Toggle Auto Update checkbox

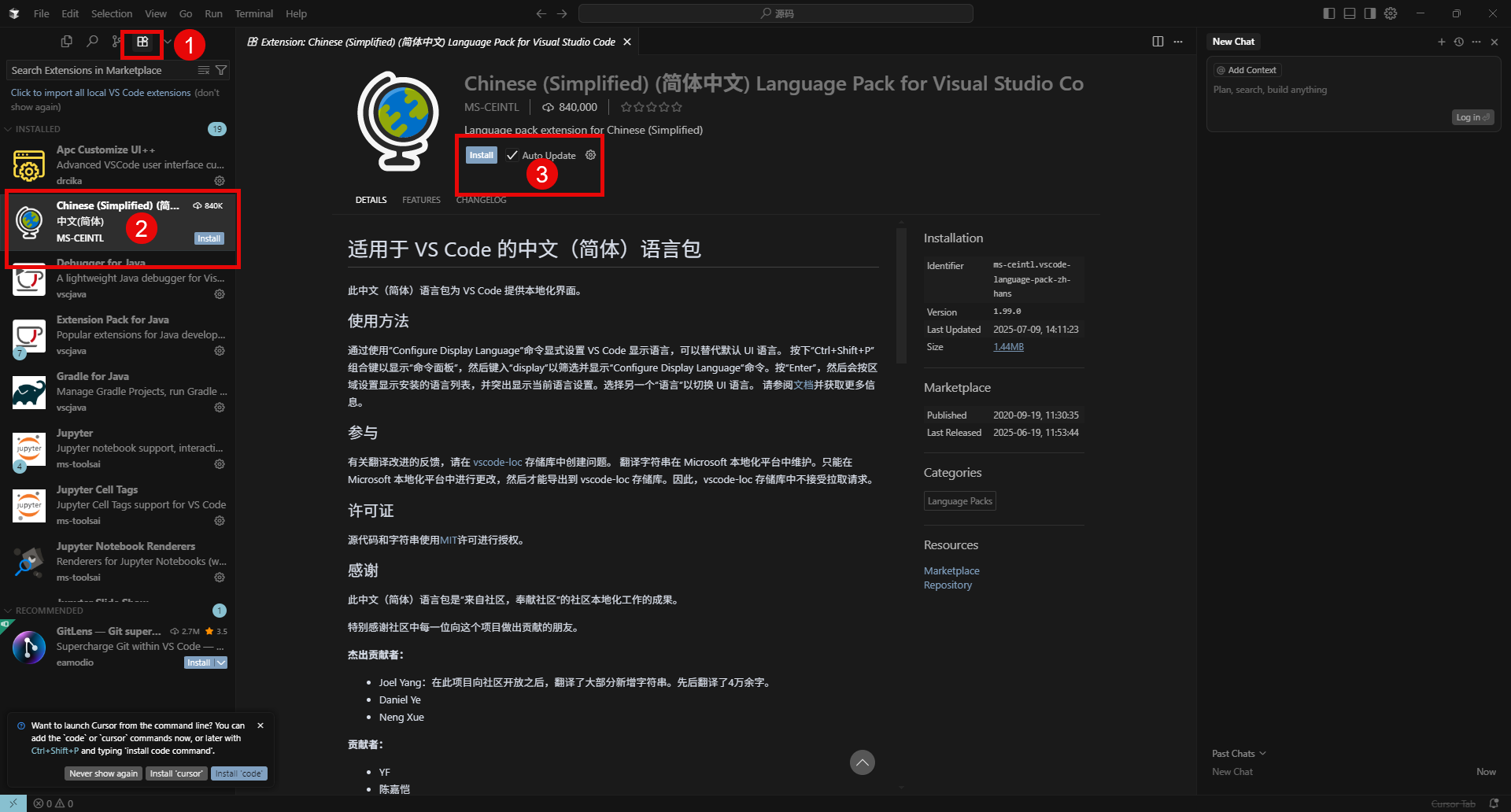click(512, 155)
